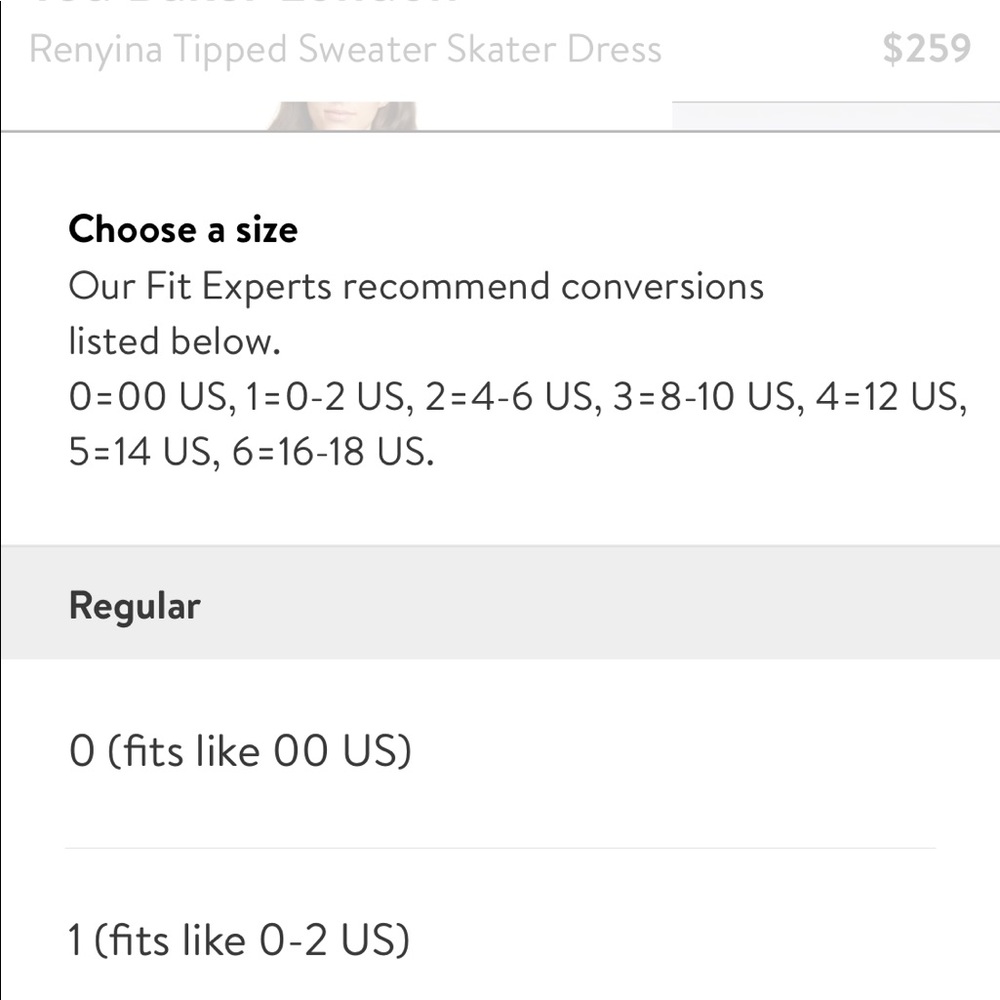Image resolution: width=1000 pixels, height=1000 pixels.
Task: Click the listed below text
Action: (174, 341)
